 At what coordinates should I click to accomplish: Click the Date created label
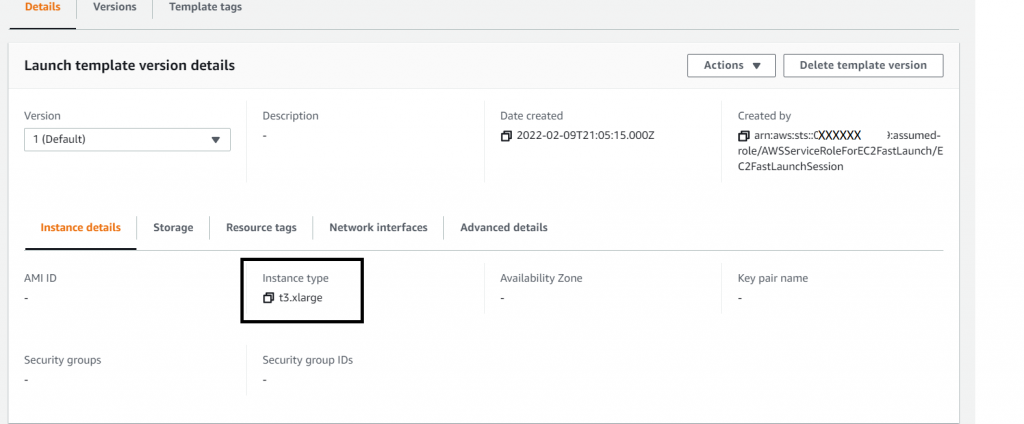[531, 116]
